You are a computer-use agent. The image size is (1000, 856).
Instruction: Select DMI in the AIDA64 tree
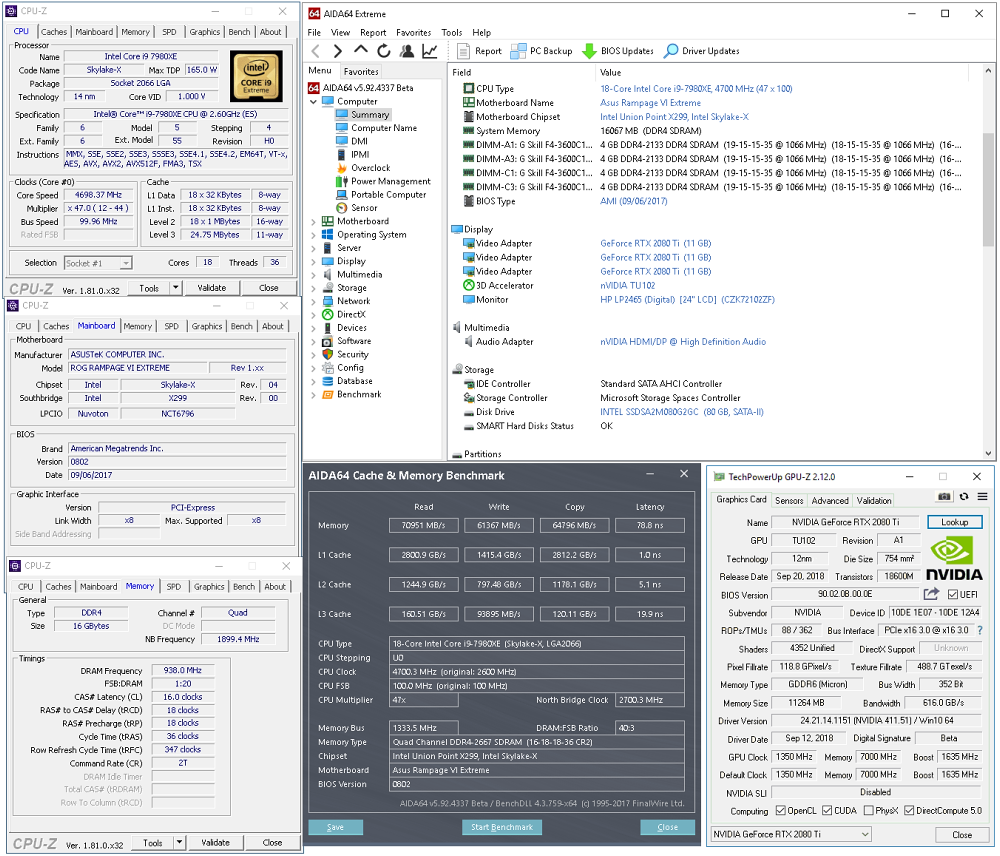pyautogui.click(x=359, y=141)
